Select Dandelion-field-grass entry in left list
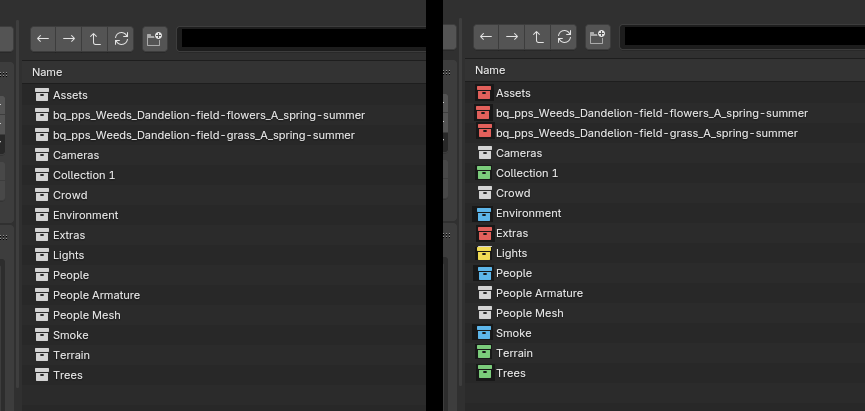865x411 pixels. 204,135
